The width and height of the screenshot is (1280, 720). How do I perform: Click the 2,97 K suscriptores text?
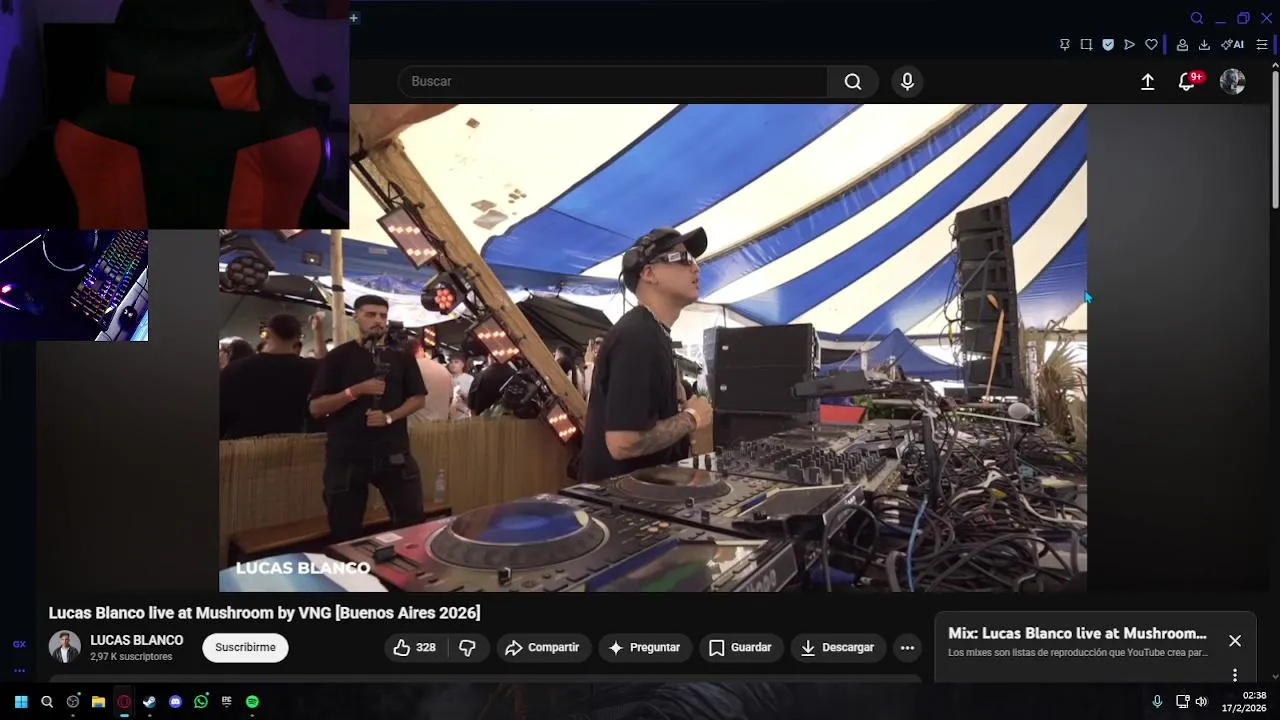[131, 657]
